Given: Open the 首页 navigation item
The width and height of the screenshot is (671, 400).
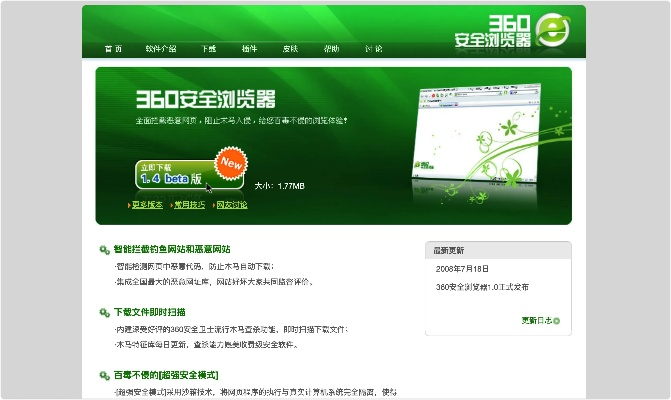Looking at the screenshot, I should click(x=113, y=48).
